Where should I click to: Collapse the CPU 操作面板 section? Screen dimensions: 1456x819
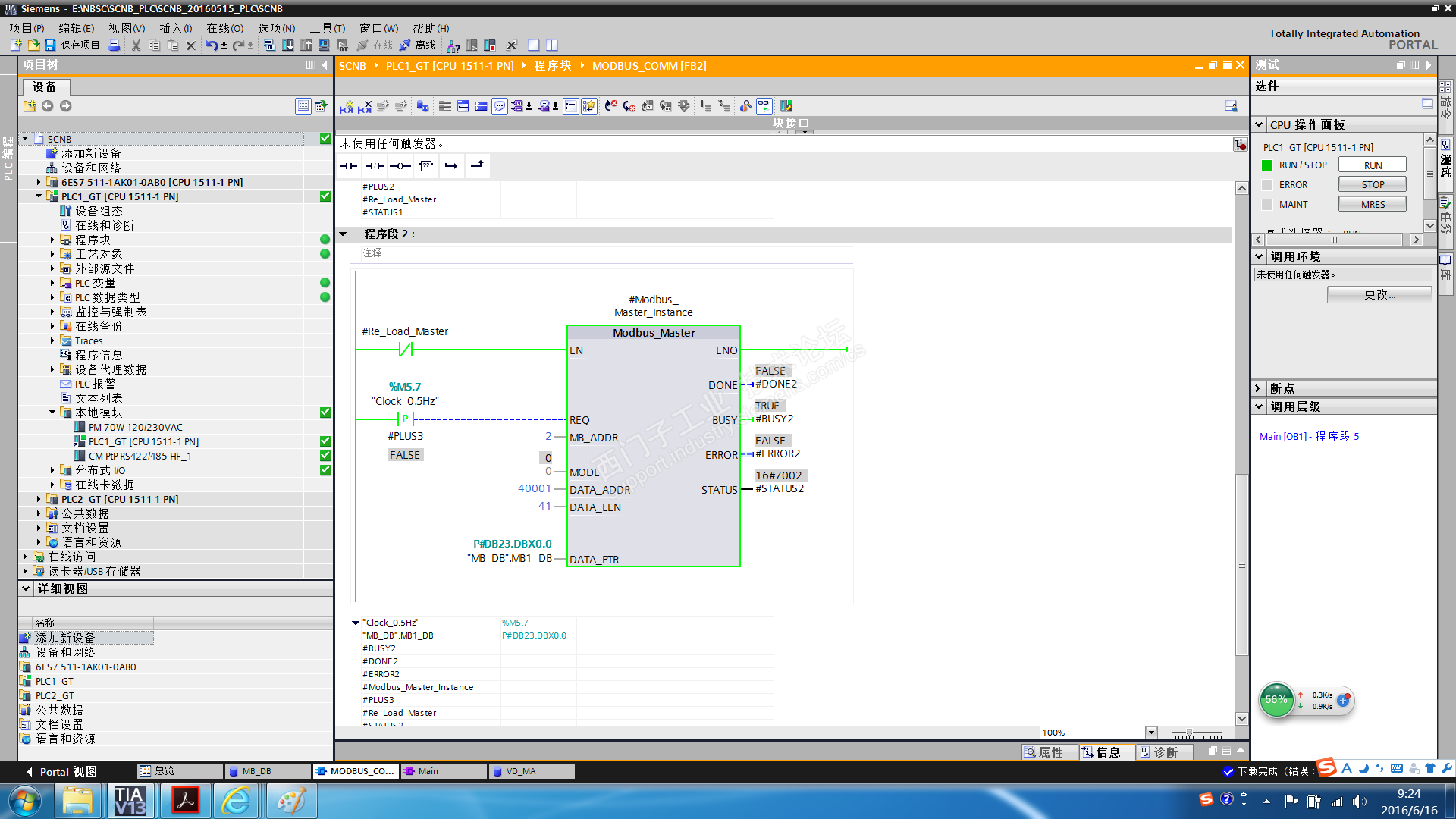click(1259, 125)
